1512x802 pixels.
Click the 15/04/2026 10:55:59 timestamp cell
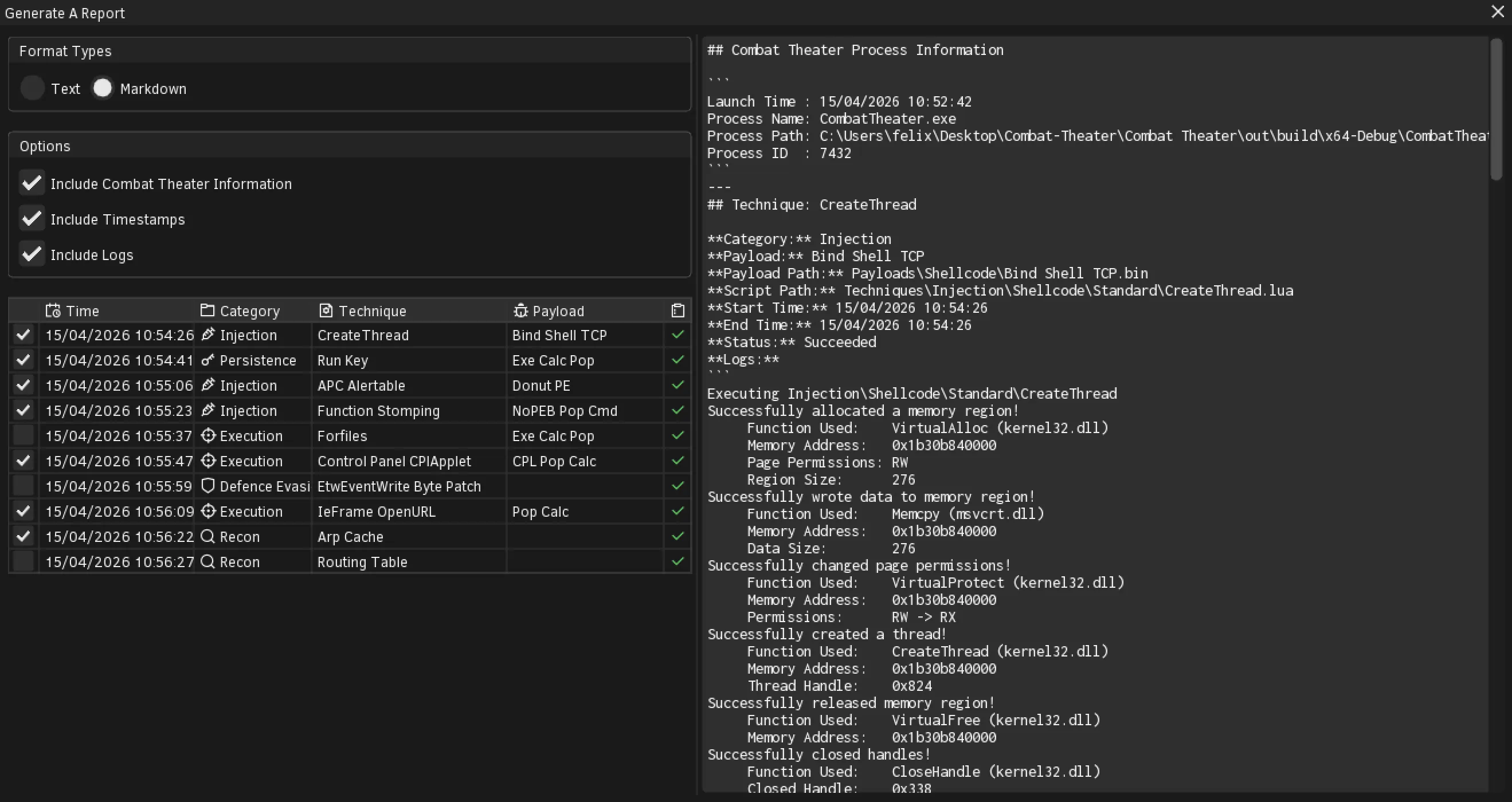(x=116, y=486)
